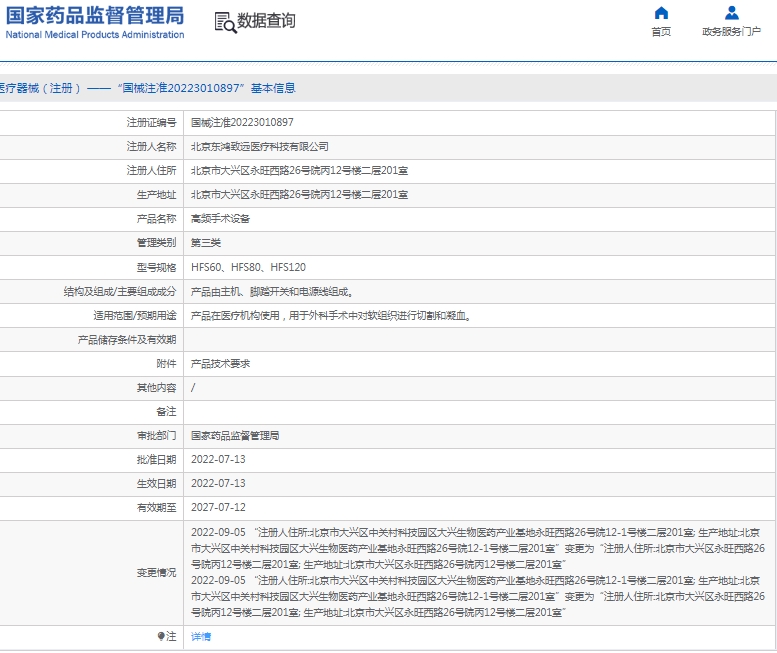The image size is (777, 653).
Task: Click the 结构及组成/主要组成成分 label
Action: point(120,291)
